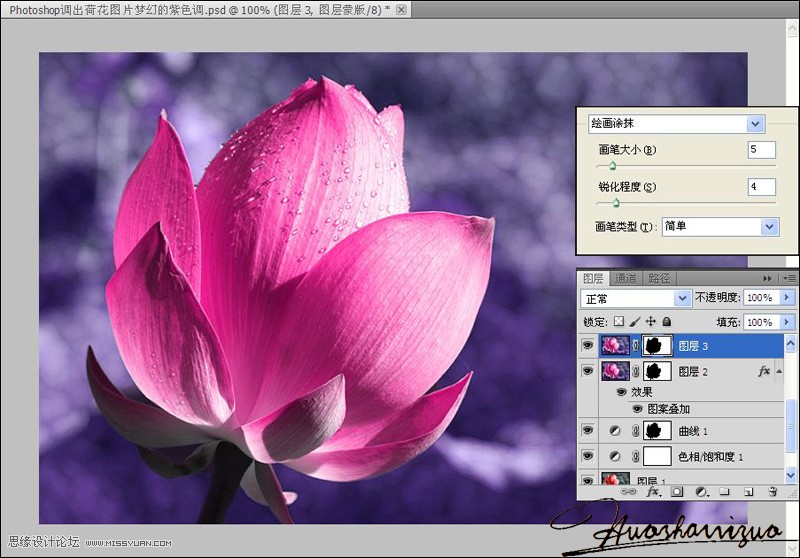
Task: Hide layer 图层 2 with its eye icon
Action: [x=588, y=371]
